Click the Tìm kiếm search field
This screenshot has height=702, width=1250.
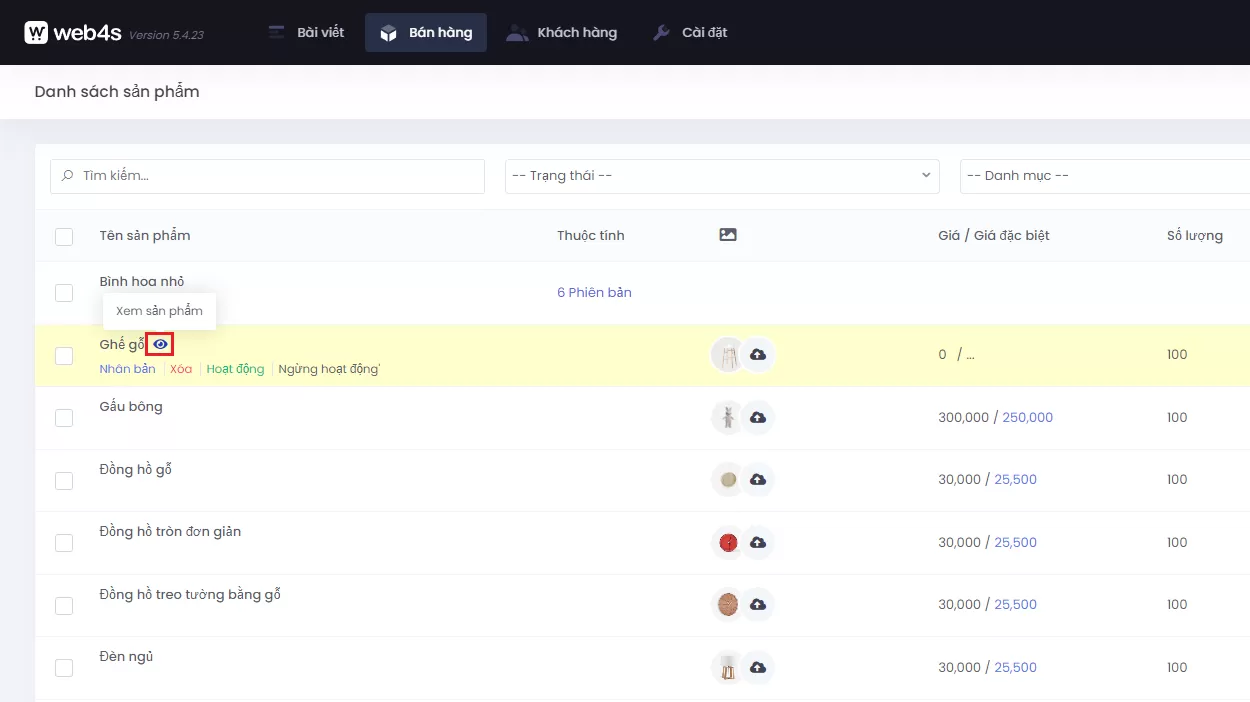pyautogui.click(x=267, y=176)
